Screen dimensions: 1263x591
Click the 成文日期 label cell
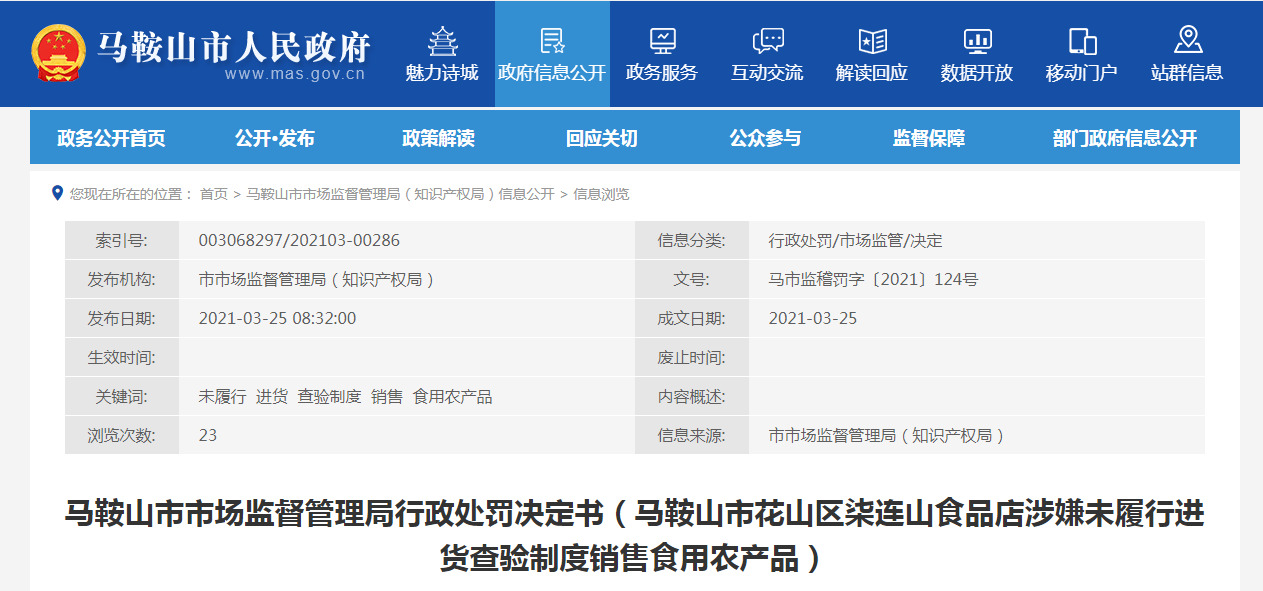click(x=692, y=319)
